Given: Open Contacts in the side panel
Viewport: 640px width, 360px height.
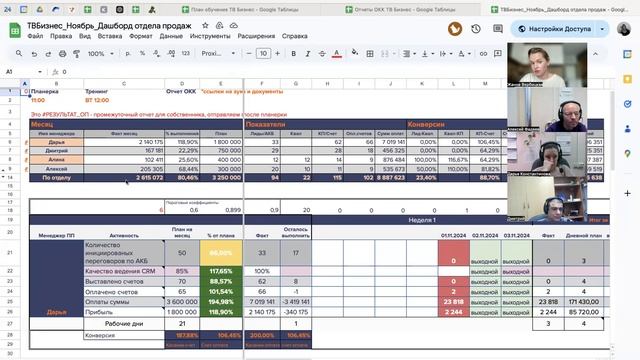Looking at the screenshot, I should click(627, 129).
